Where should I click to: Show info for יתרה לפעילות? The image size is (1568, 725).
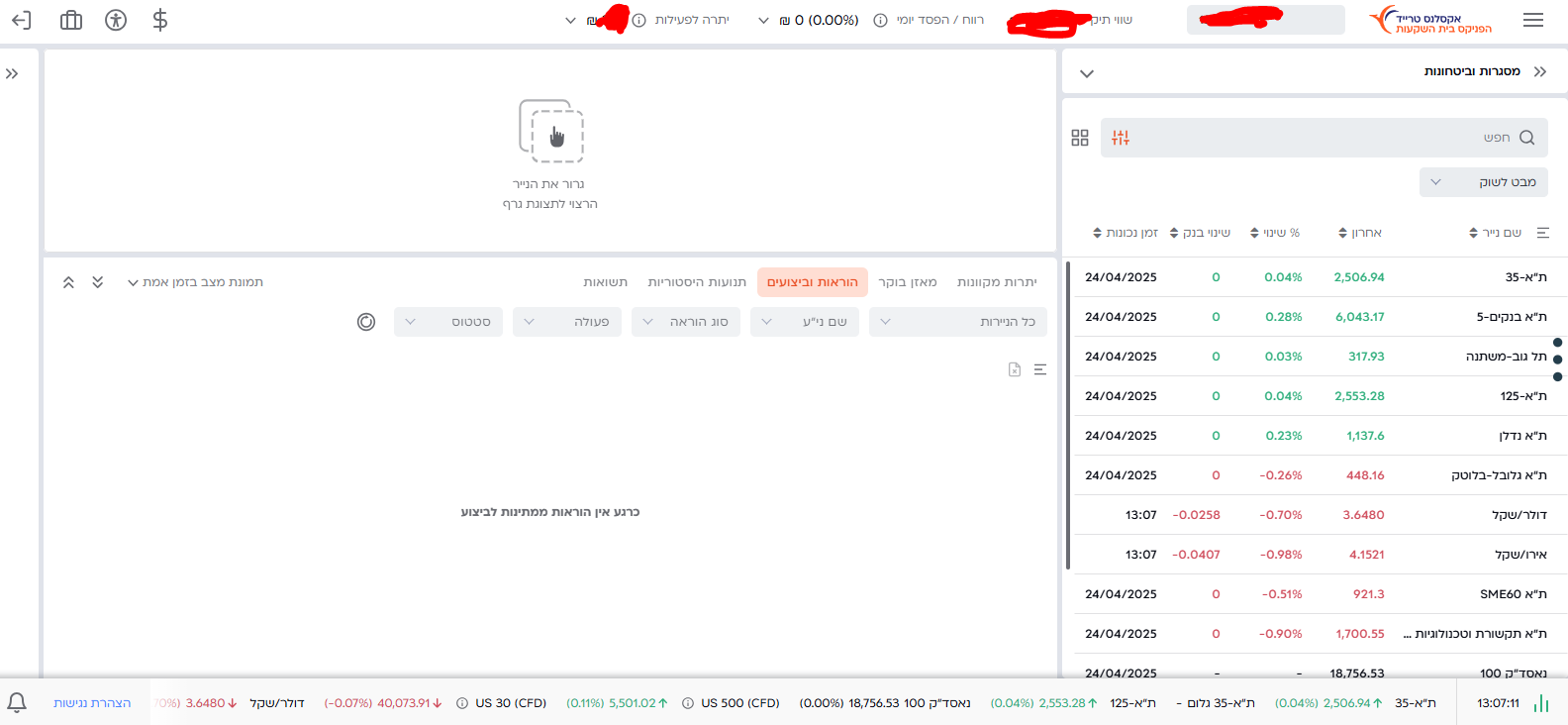tap(639, 20)
